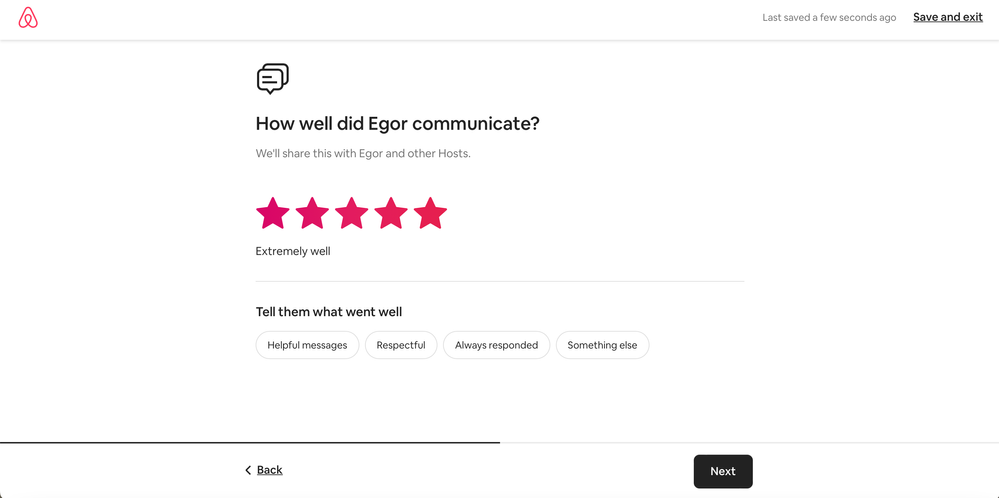Toggle the Always responded chip
The height and width of the screenshot is (498, 999).
click(496, 345)
